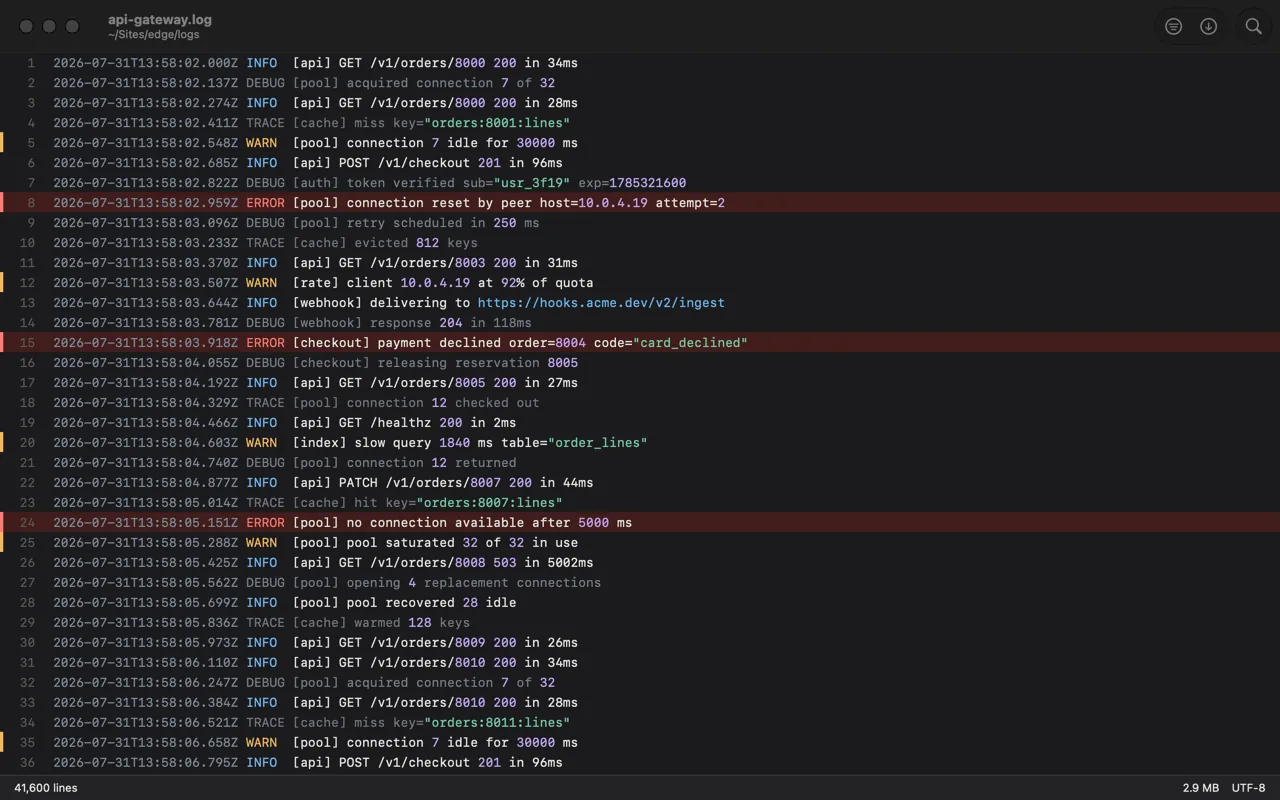Viewport: 1280px width, 800px height.
Task: Select WARN line 25 pool saturated 32 of 32
Action: coord(640,543)
